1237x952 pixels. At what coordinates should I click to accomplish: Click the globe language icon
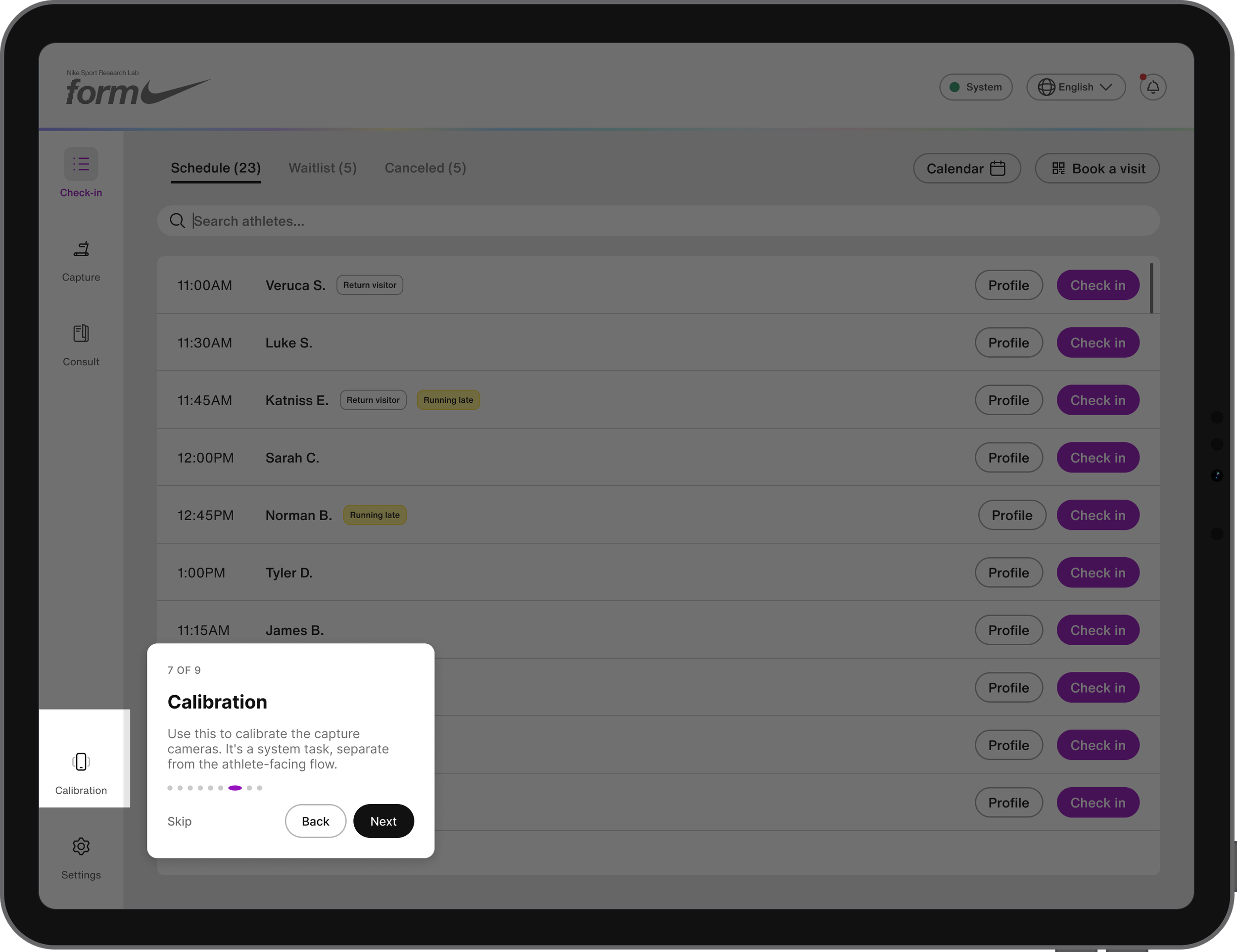pyautogui.click(x=1046, y=87)
